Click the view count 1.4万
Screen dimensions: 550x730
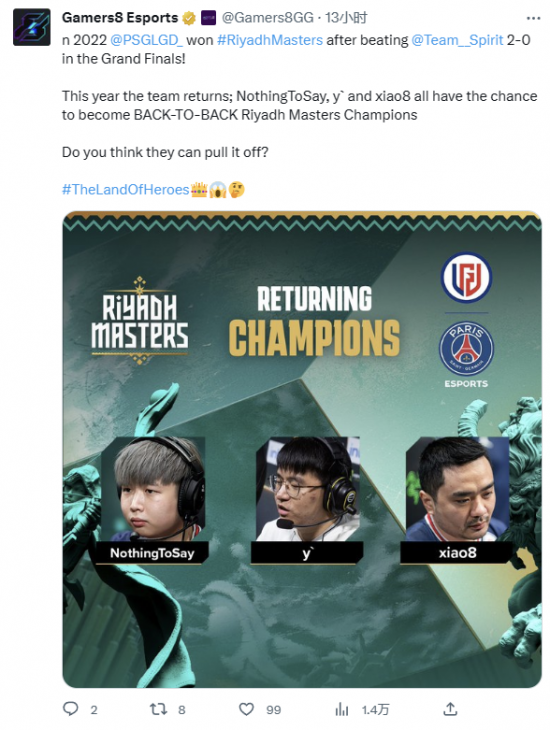(375, 710)
